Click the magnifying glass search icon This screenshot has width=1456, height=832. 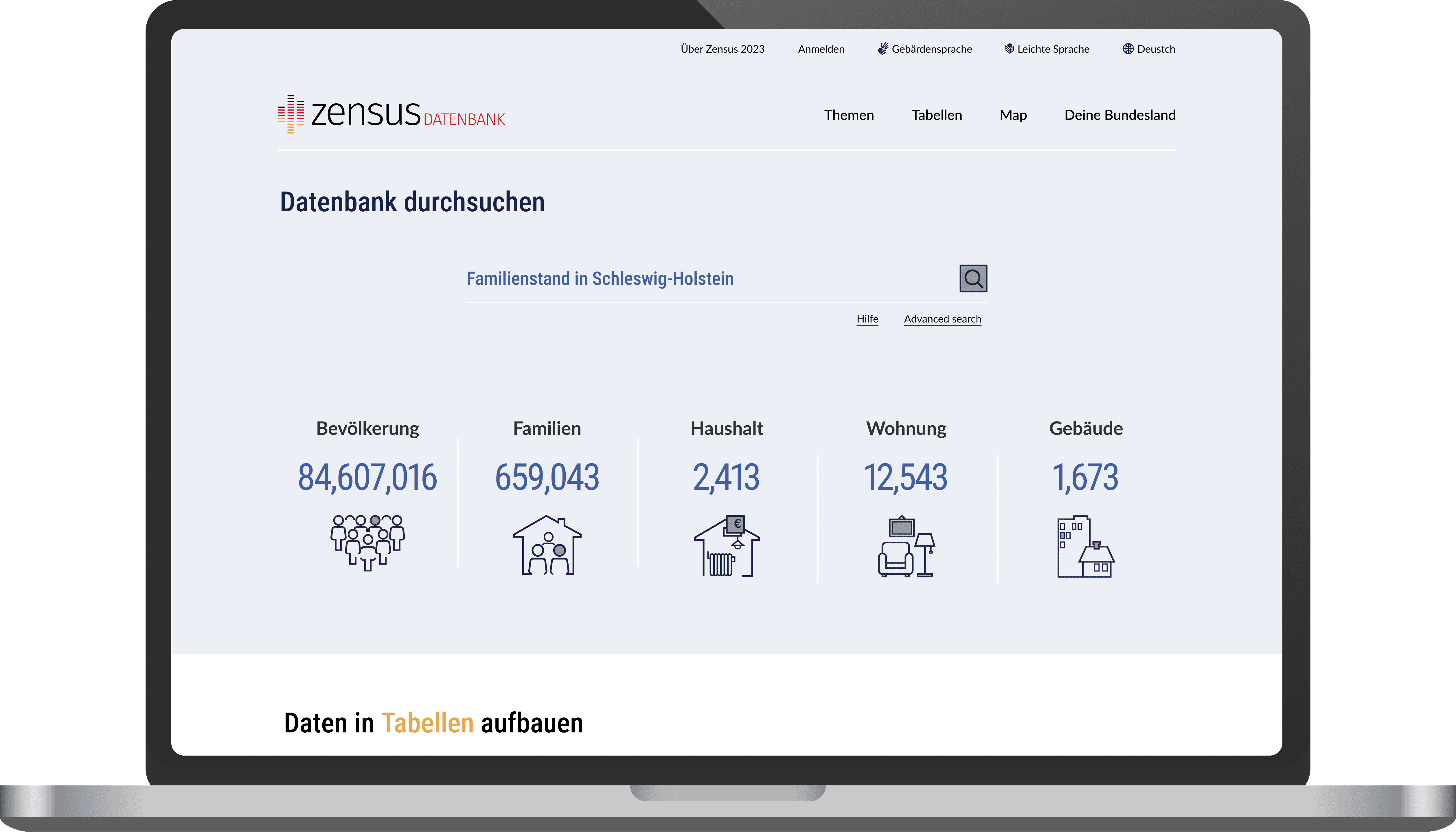(x=973, y=278)
